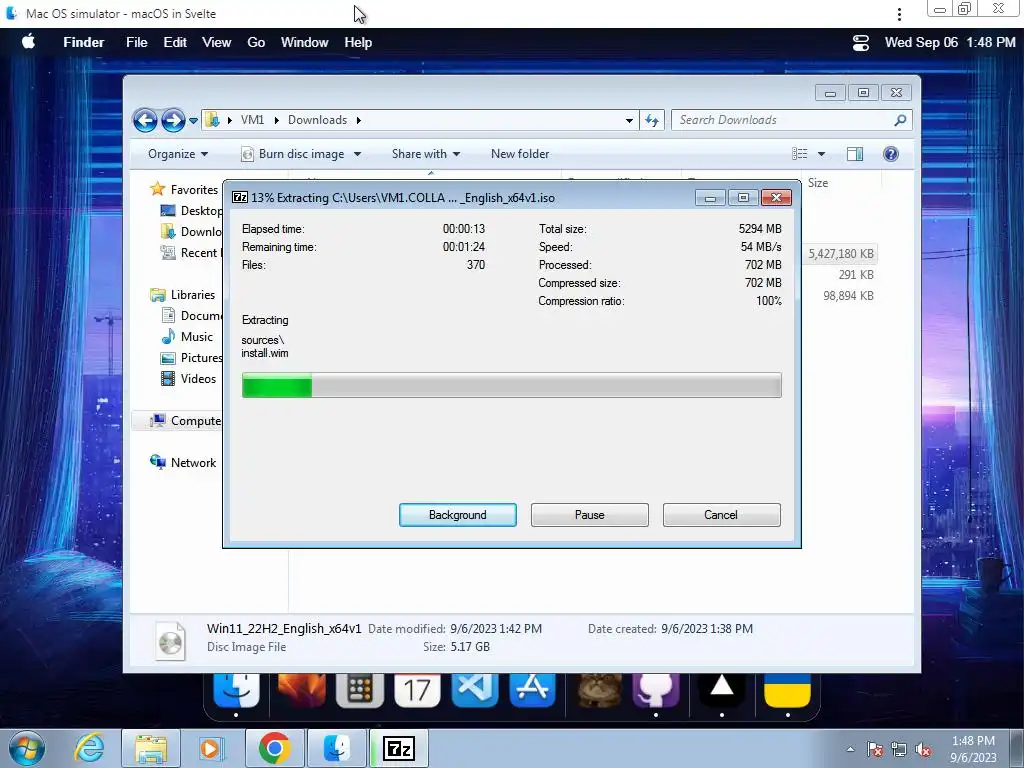Open the Edit menu in macOS bar
Screen dimensions: 1024x768
175,42
